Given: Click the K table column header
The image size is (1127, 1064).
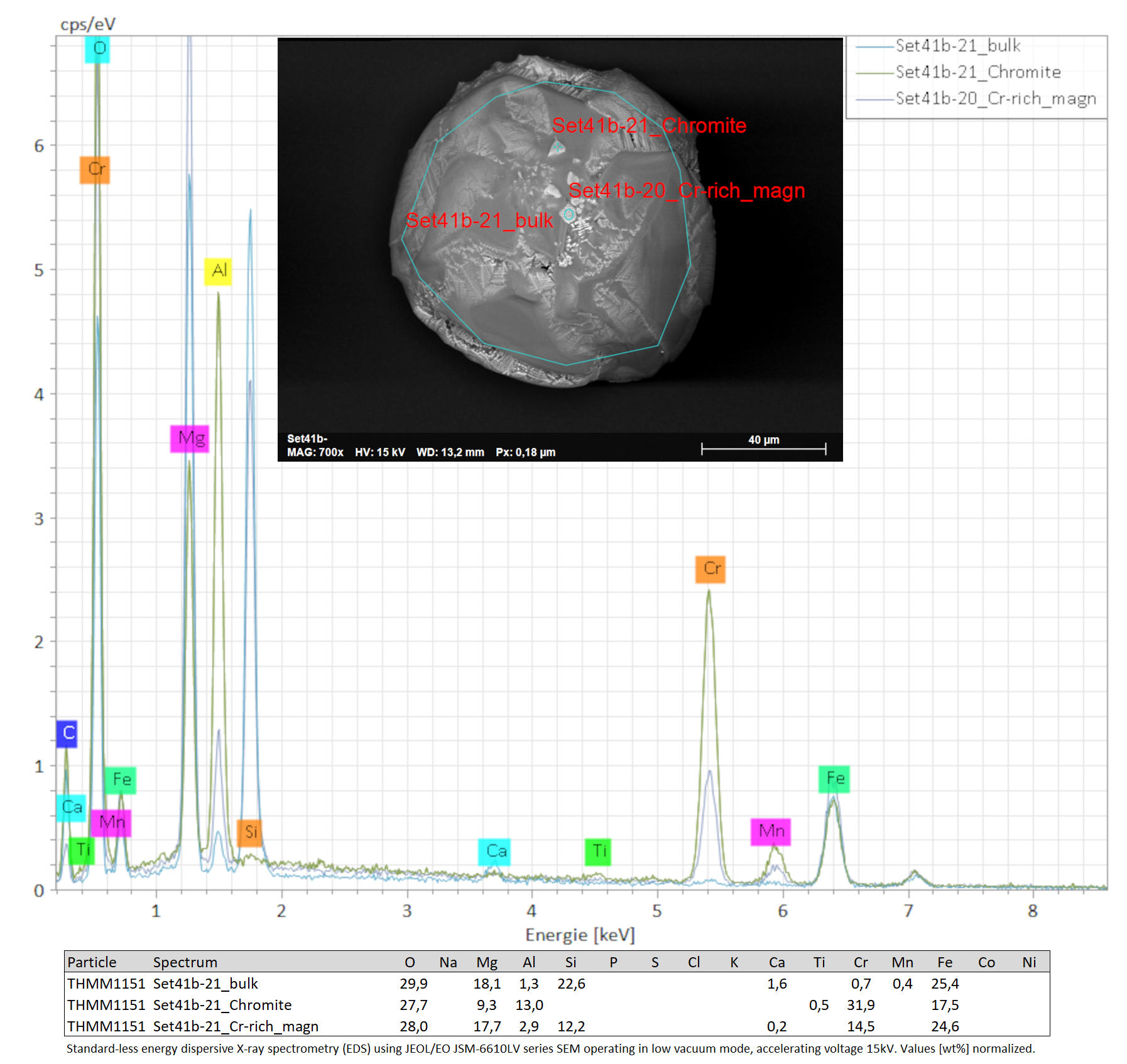Looking at the screenshot, I should (x=734, y=962).
